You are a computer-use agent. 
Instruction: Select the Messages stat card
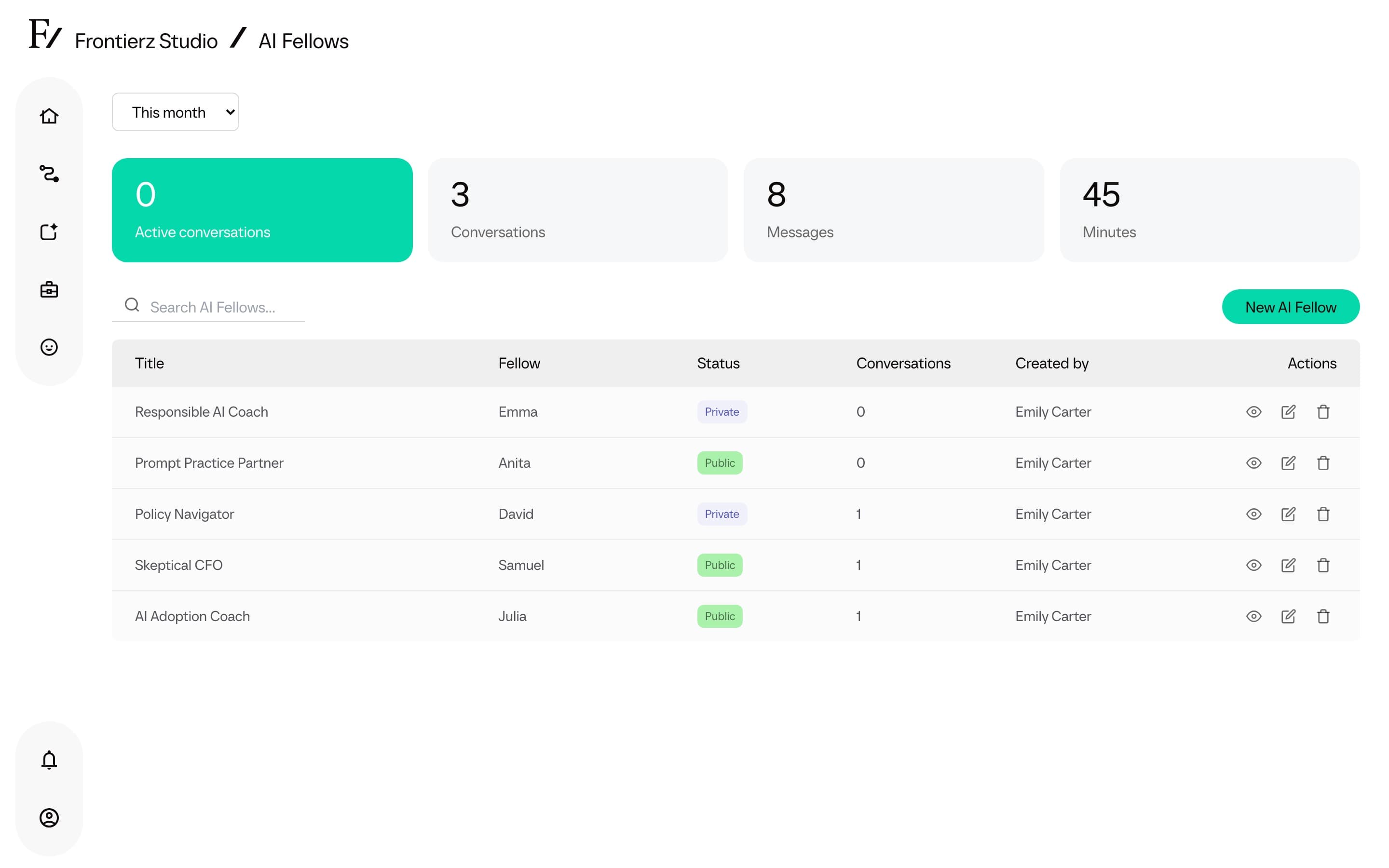point(894,210)
